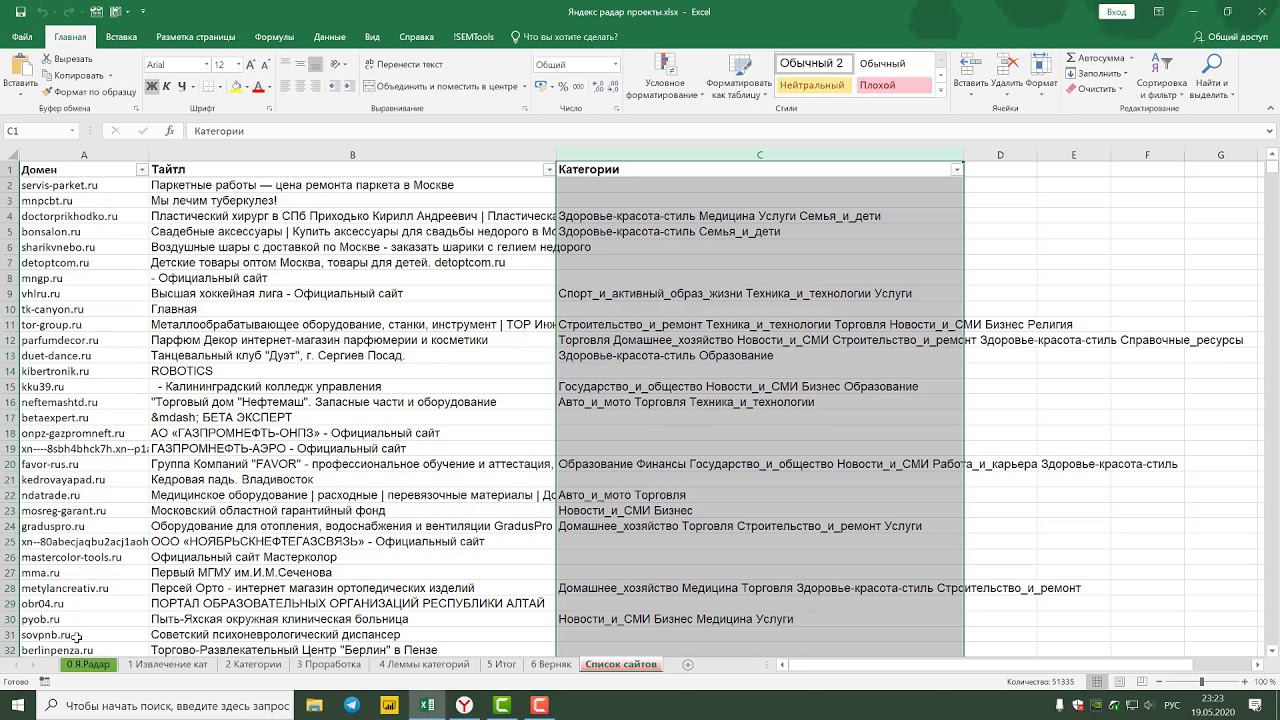The image size is (1280, 720).
Task: Click Общий доступ share button
Action: [x=1230, y=37]
